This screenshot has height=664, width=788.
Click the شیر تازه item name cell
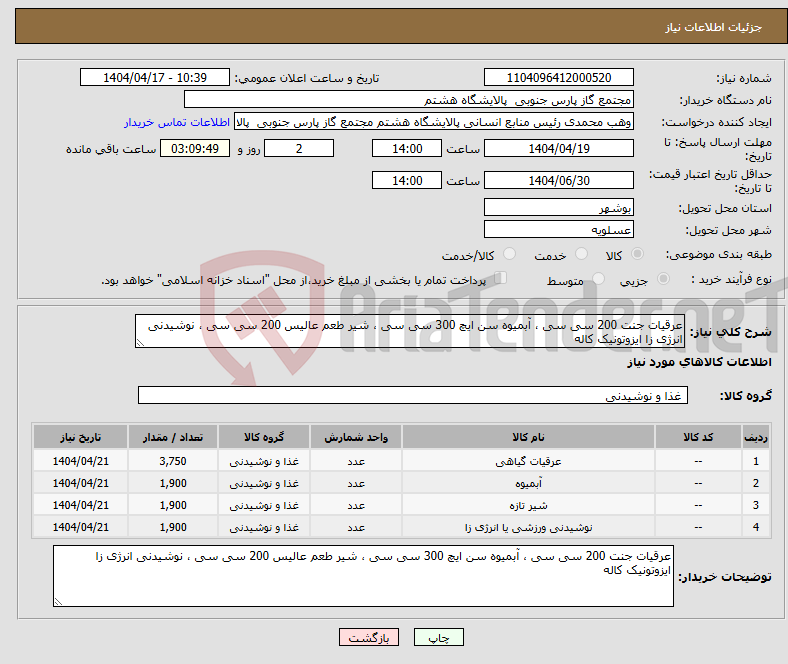click(x=528, y=505)
